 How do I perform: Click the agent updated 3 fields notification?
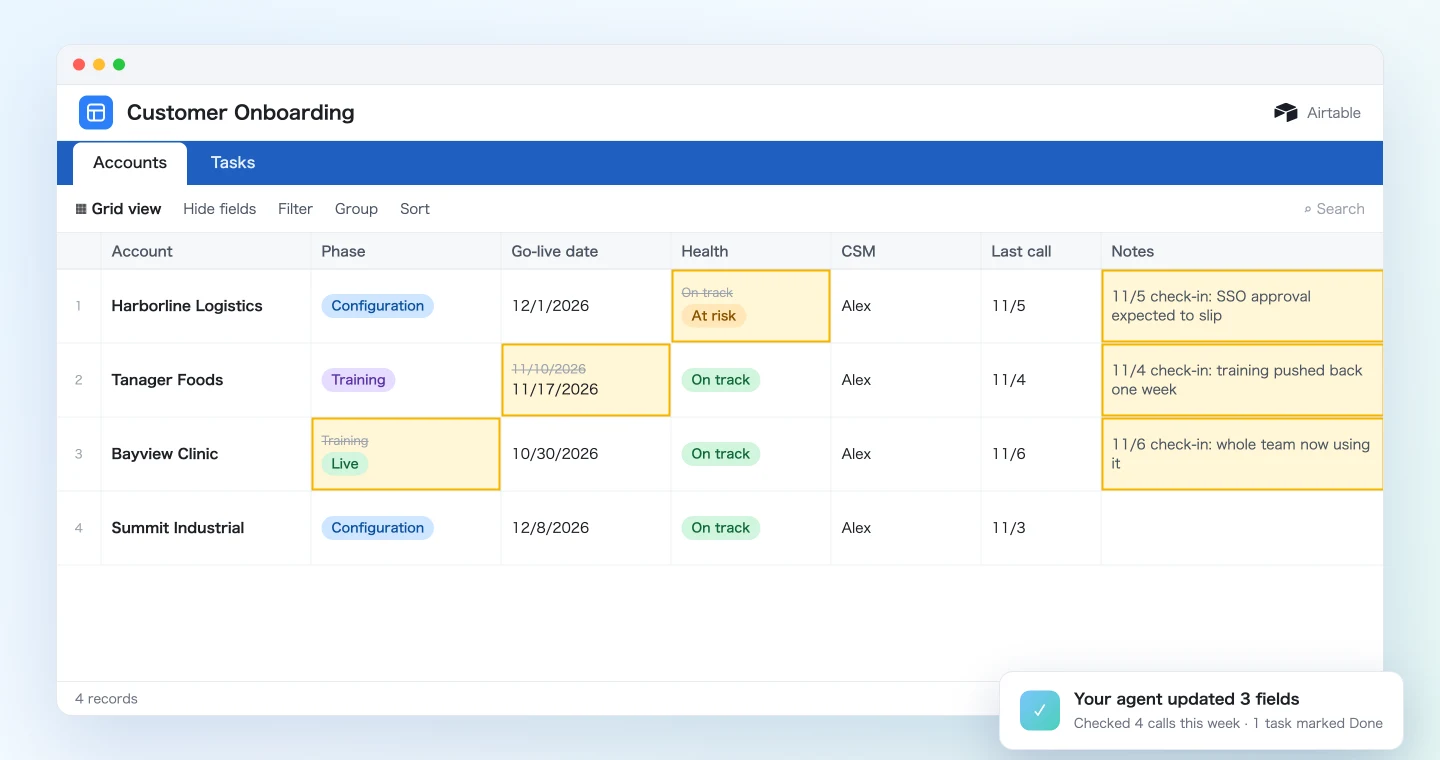(x=1201, y=710)
